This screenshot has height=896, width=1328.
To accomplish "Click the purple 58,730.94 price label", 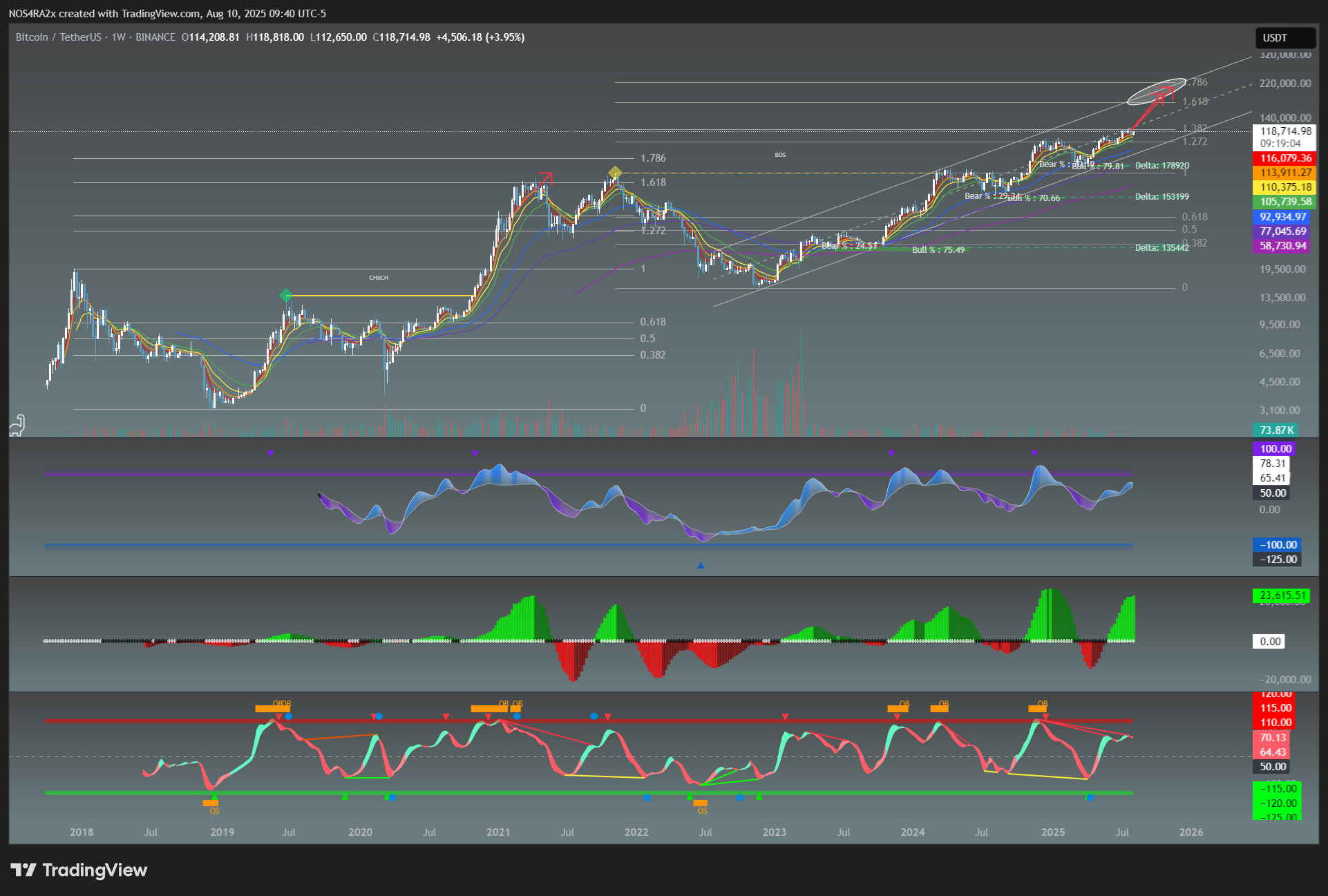I will (x=1282, y=246).
